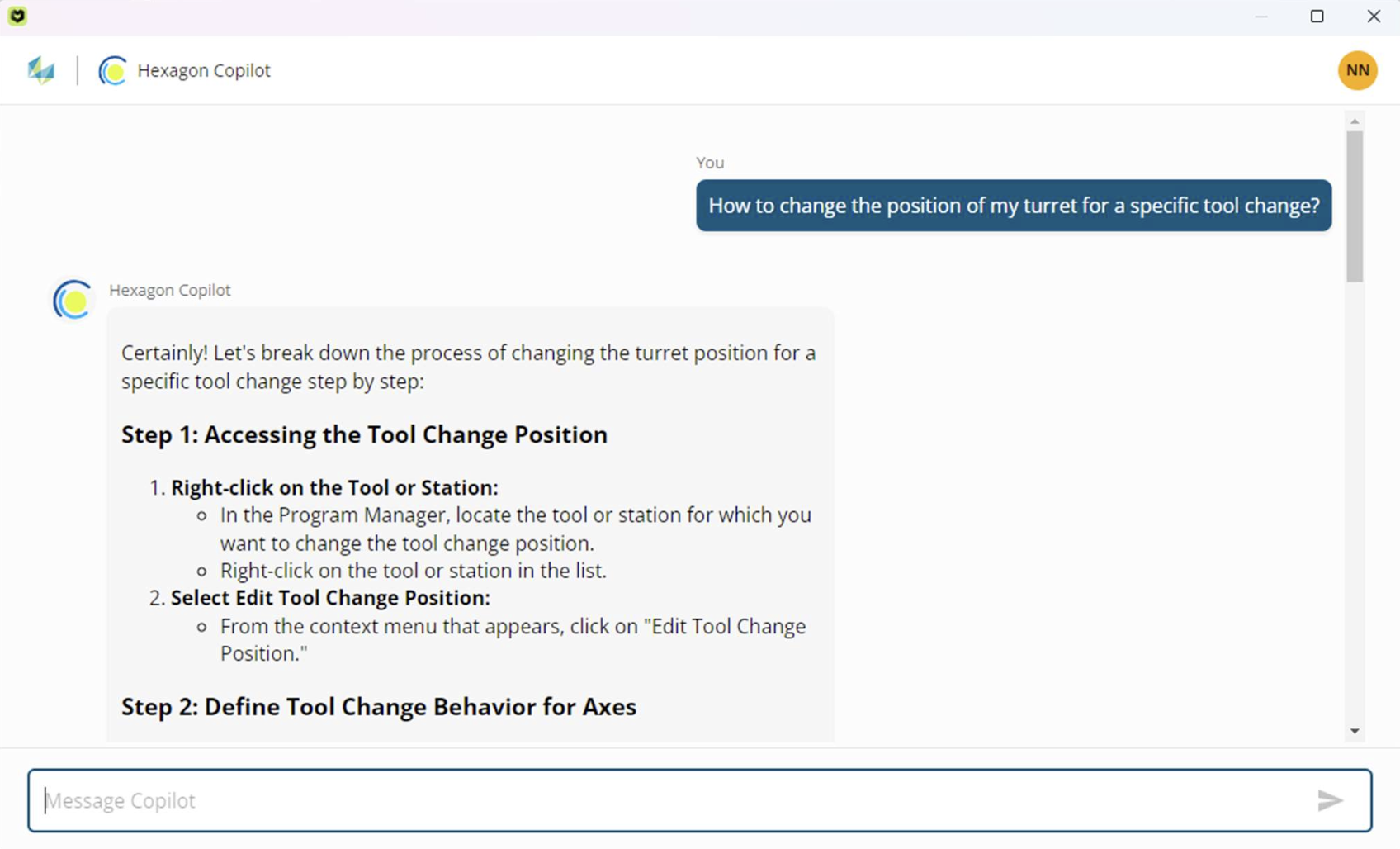Click the chat scrollbar down arrow

coord(1355,731)
